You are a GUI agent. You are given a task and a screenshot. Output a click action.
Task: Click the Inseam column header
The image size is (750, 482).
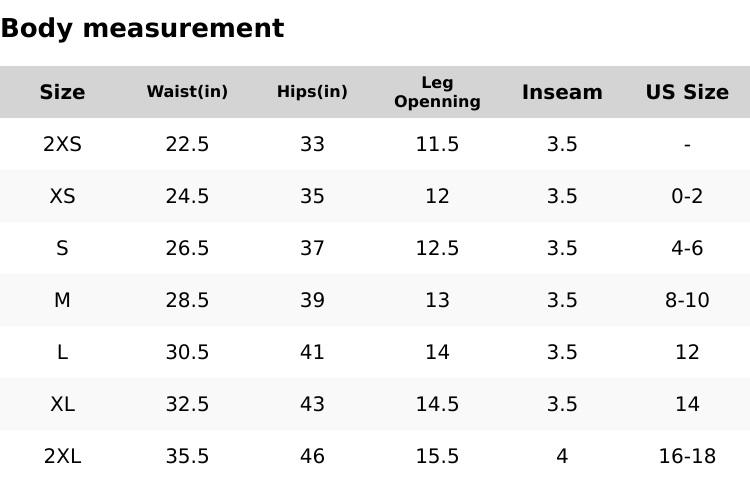(x=562, y=92)
